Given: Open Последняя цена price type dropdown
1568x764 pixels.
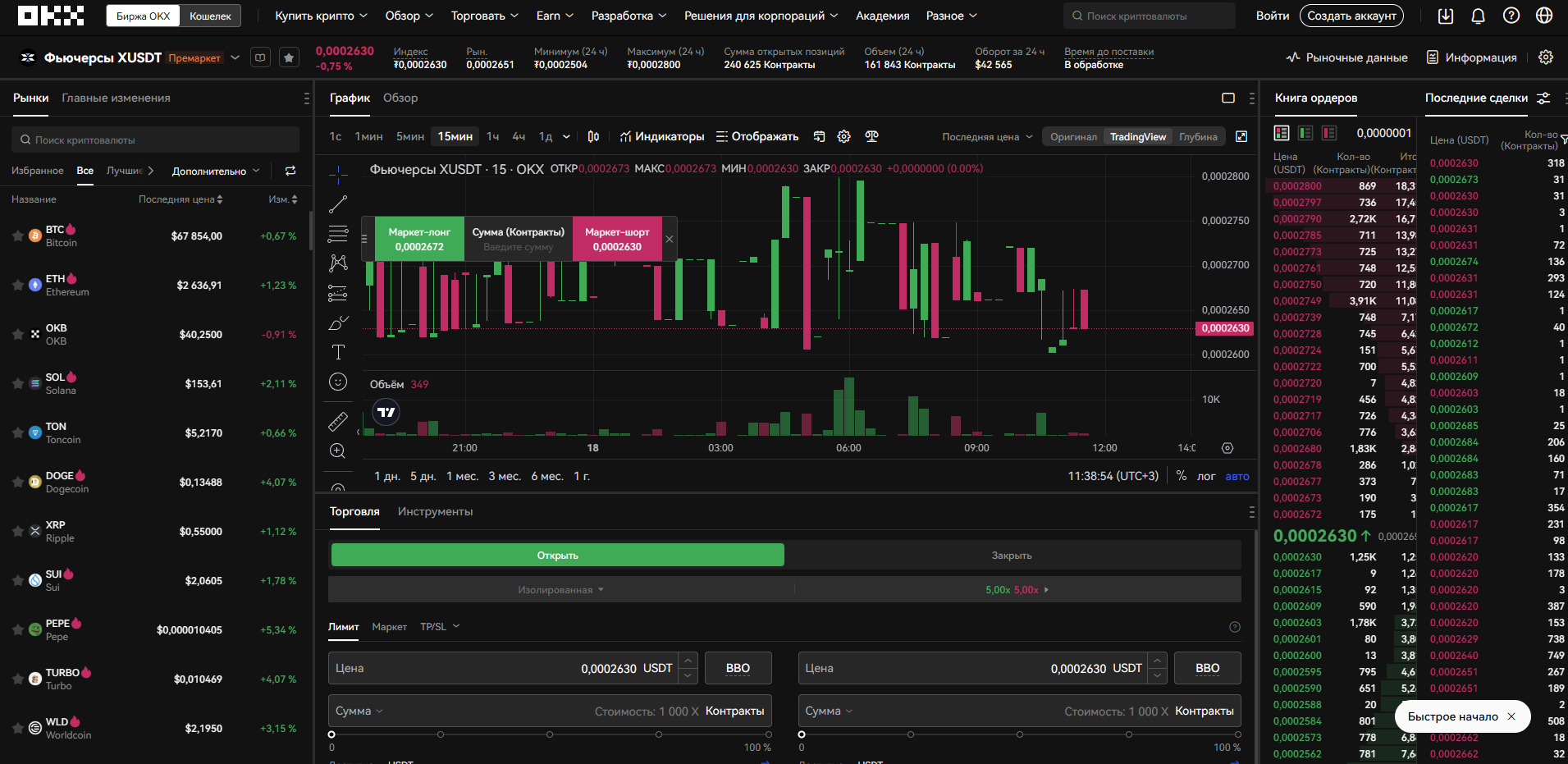Looking at the screenshot, I should pos(987,137).
